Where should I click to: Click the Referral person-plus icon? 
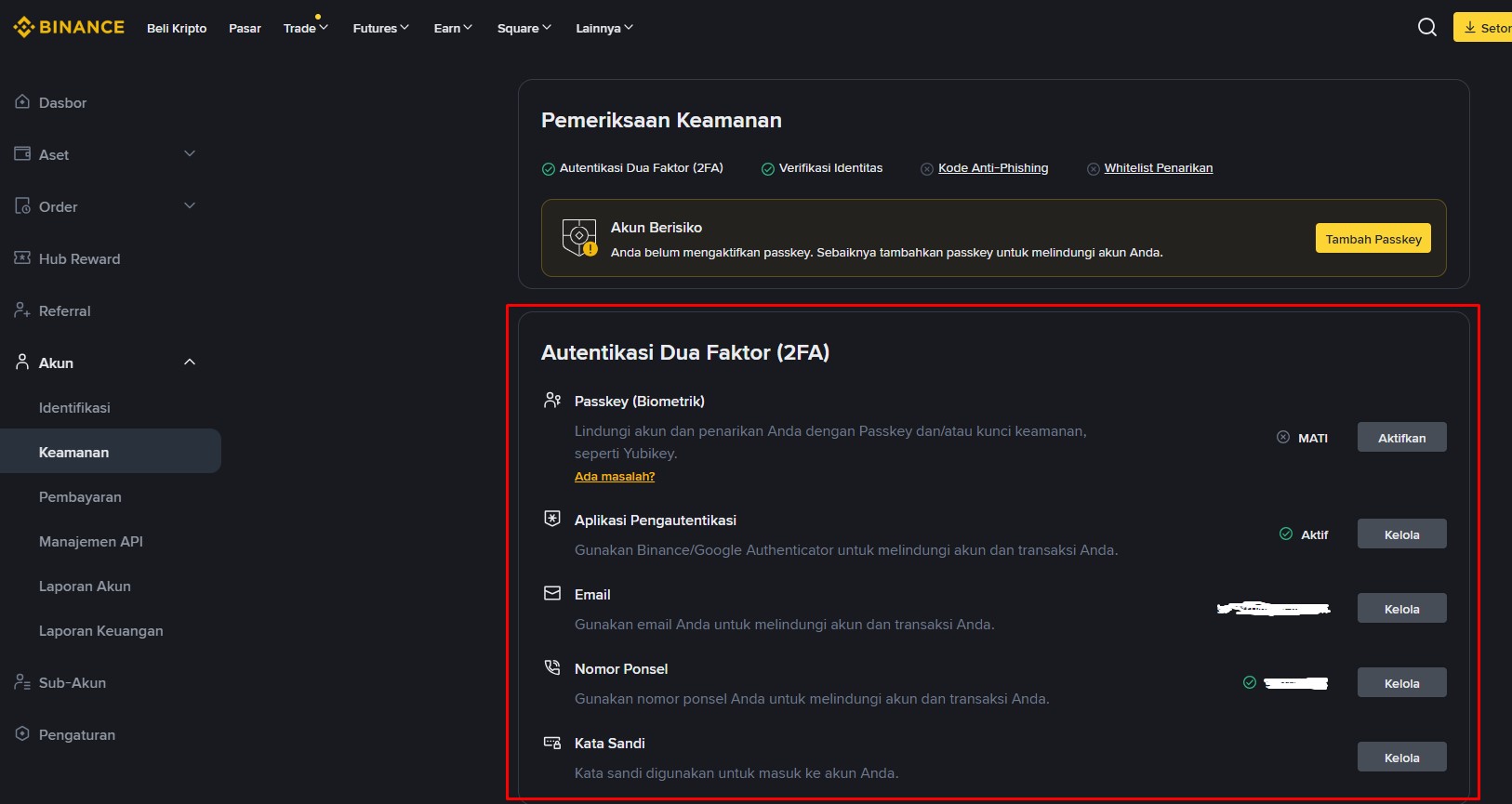pyautogui.click(x=22, y=310)
